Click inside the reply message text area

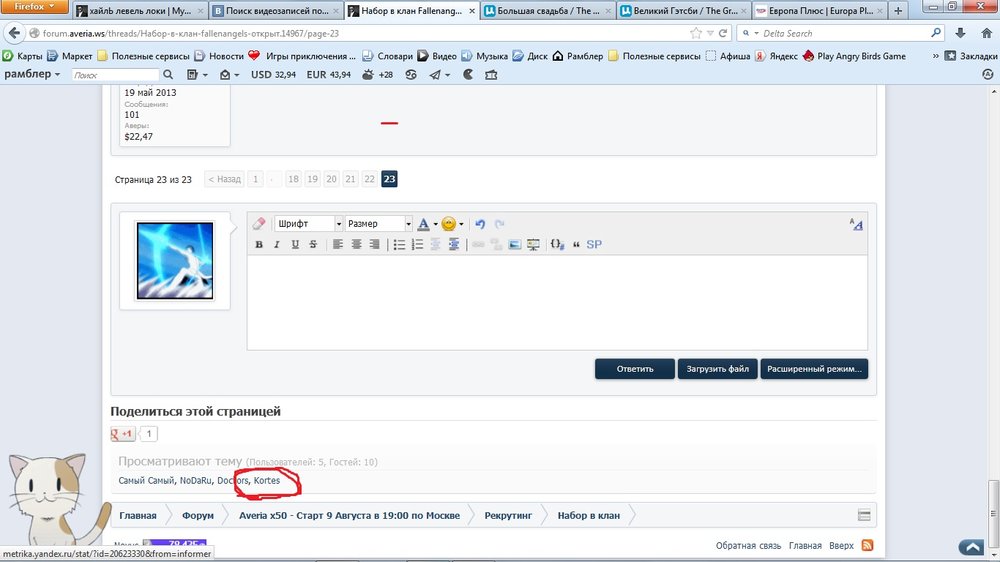coord(556,303)
